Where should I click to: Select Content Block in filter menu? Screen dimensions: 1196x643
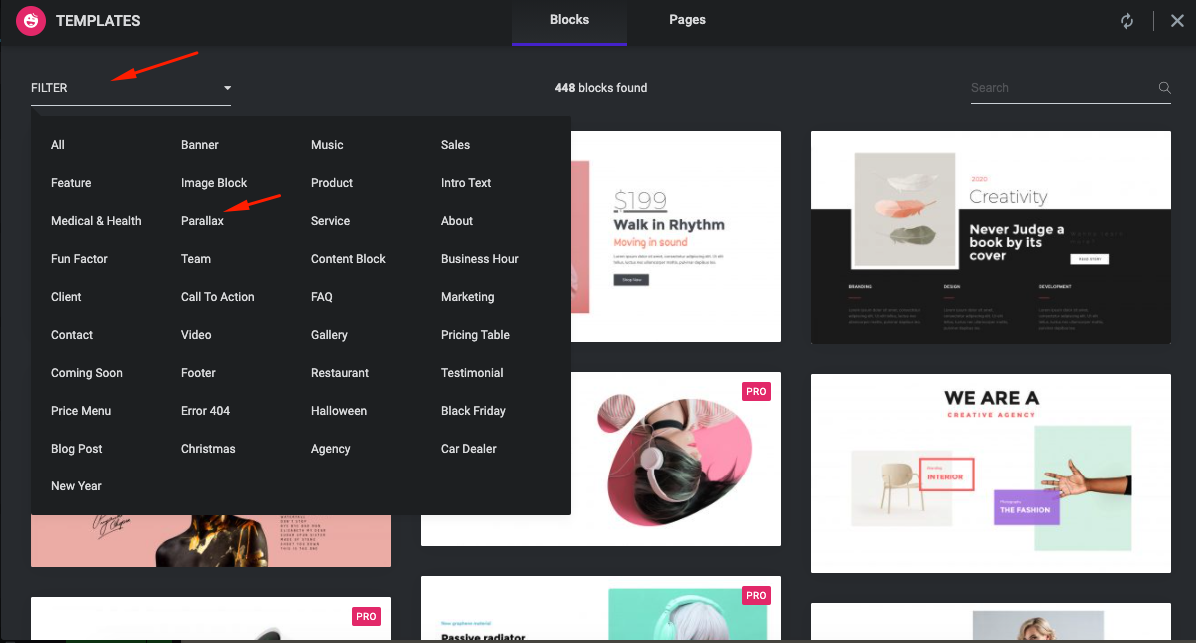tap(349, 259)
